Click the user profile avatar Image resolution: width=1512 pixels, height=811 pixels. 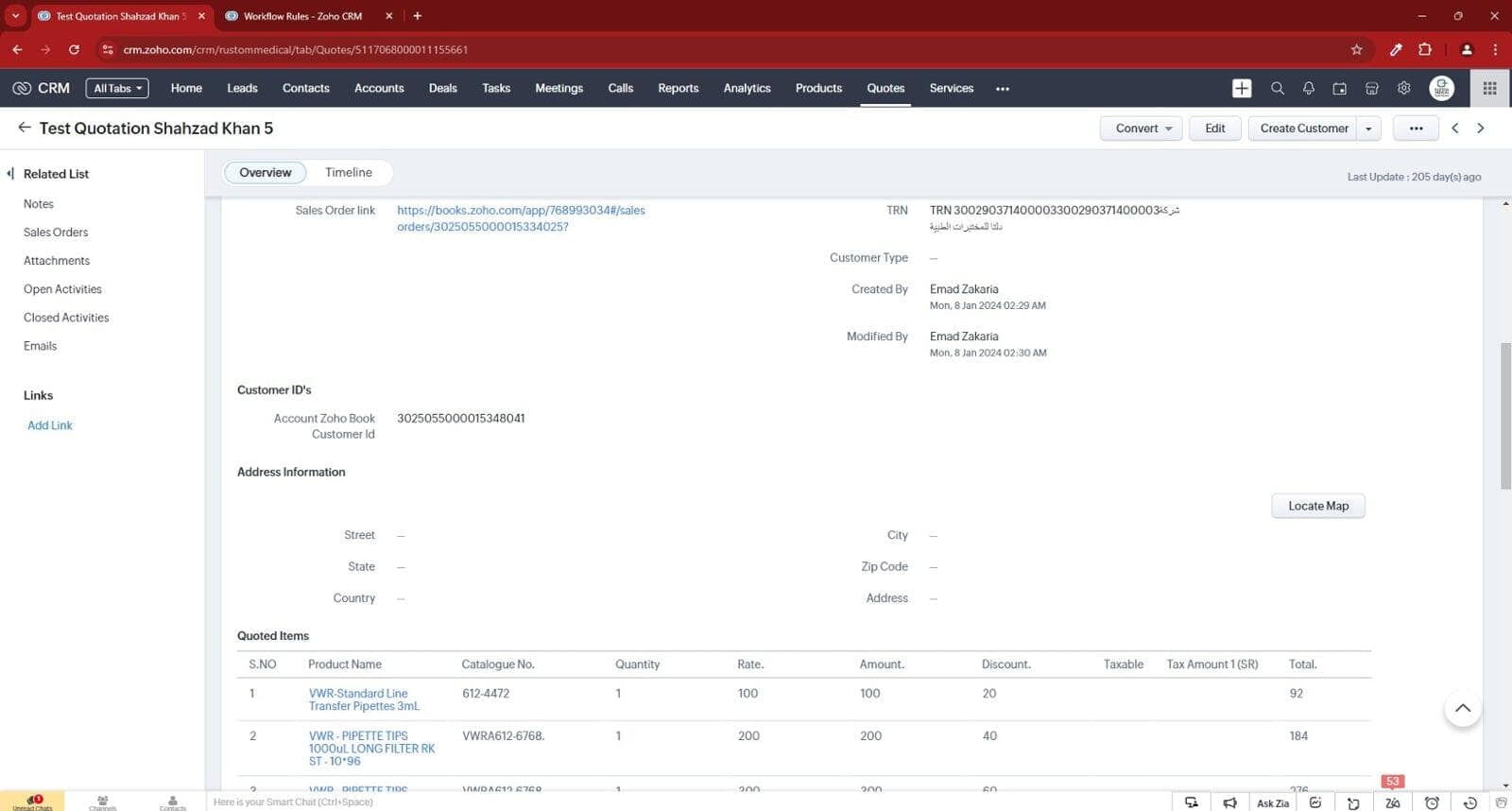coord(1441,88)
